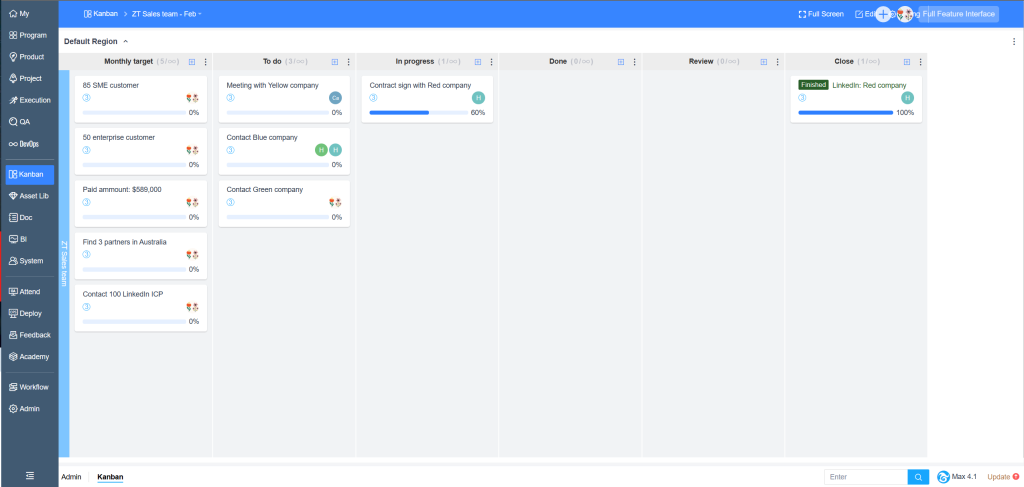
Task: Open the DevOps module in sidebar
Action: (x=29, y=144)
